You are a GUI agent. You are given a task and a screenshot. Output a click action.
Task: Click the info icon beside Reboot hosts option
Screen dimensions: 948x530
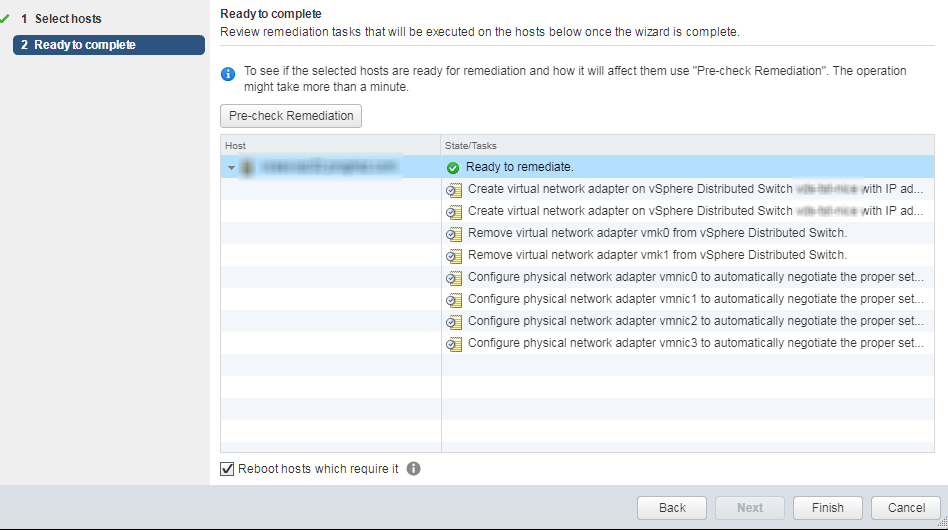(x=414, y=468)
